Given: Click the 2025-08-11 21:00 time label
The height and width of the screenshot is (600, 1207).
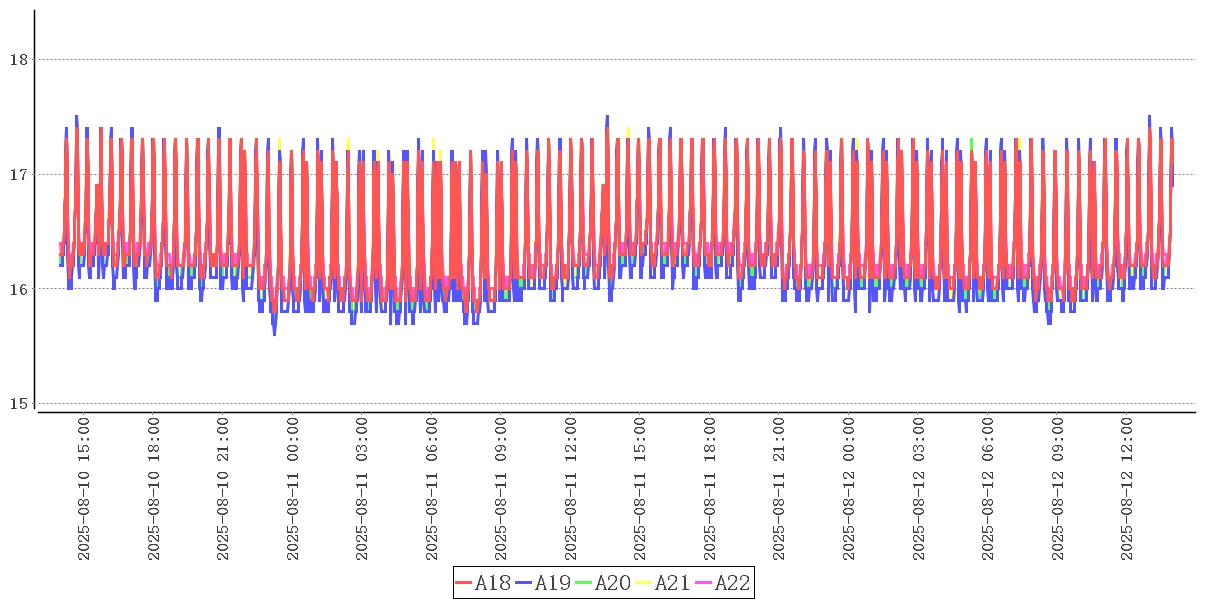Looking at the screenshot, I should tap(779, 489).
